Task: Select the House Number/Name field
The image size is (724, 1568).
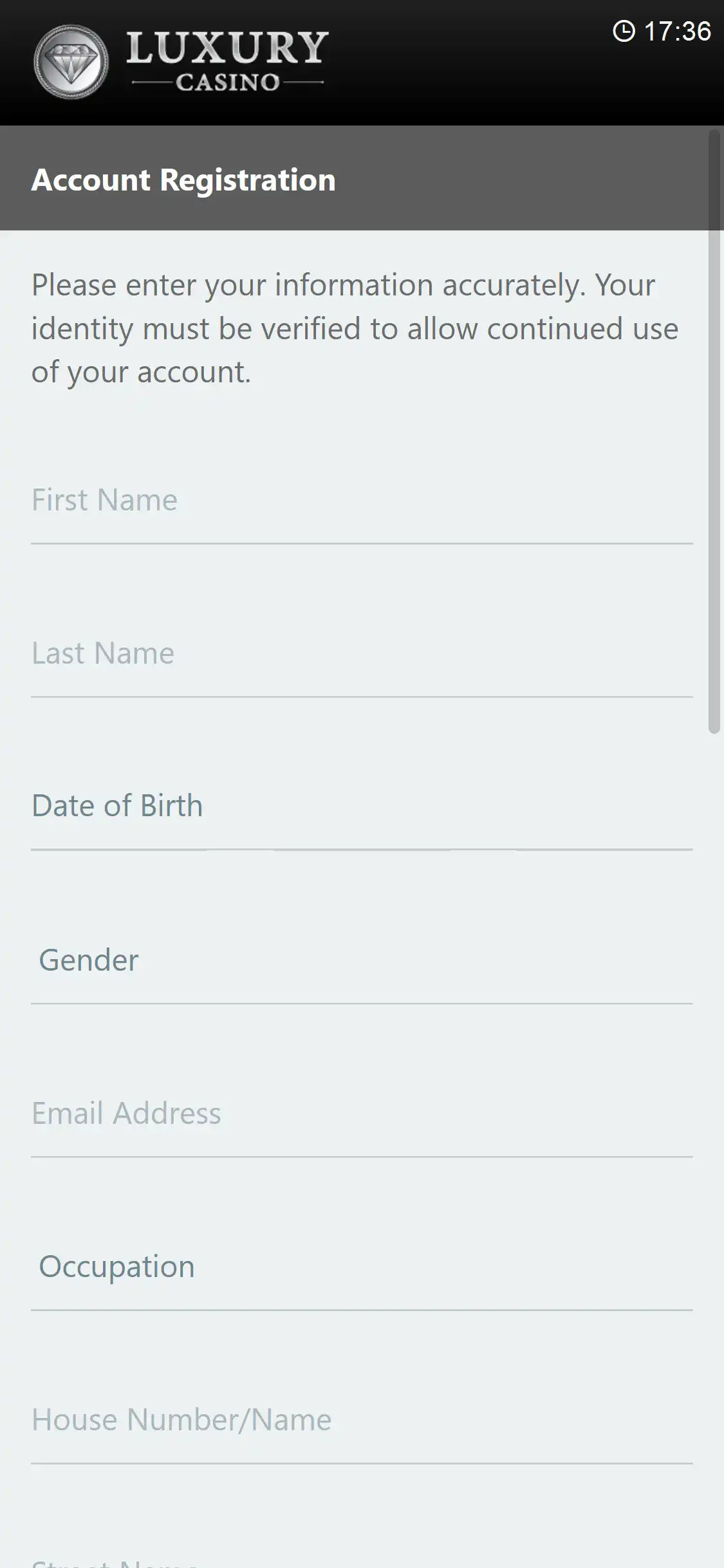Action: pyautogui.click(x=362, y=1420)
